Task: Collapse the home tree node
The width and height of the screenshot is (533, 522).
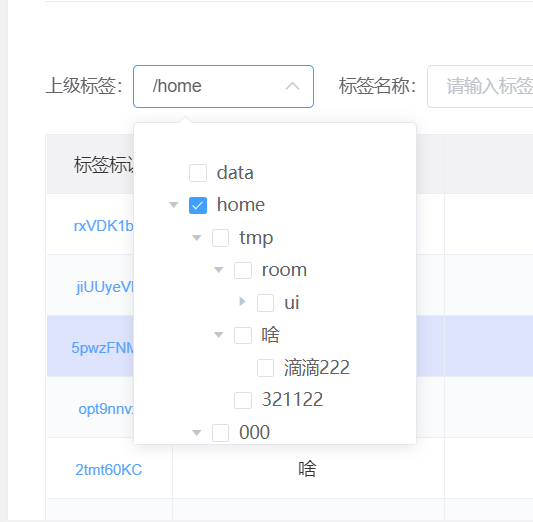Action: click(x=174, y=205)
